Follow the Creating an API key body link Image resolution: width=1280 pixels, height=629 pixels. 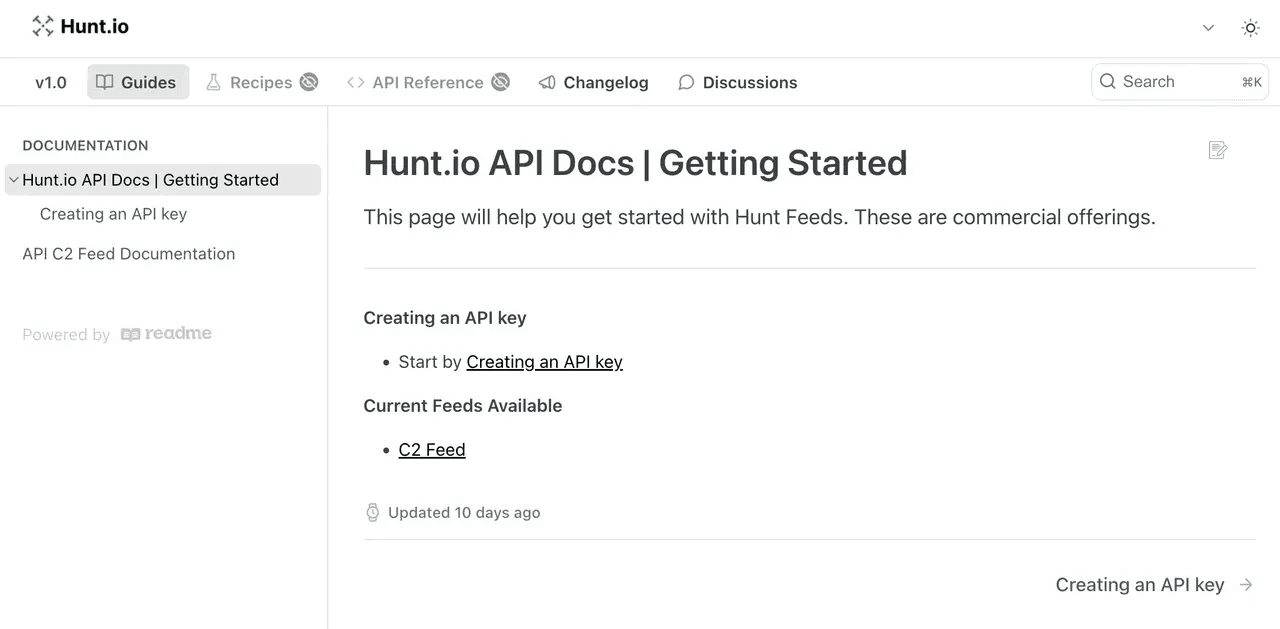click(544, 362)
